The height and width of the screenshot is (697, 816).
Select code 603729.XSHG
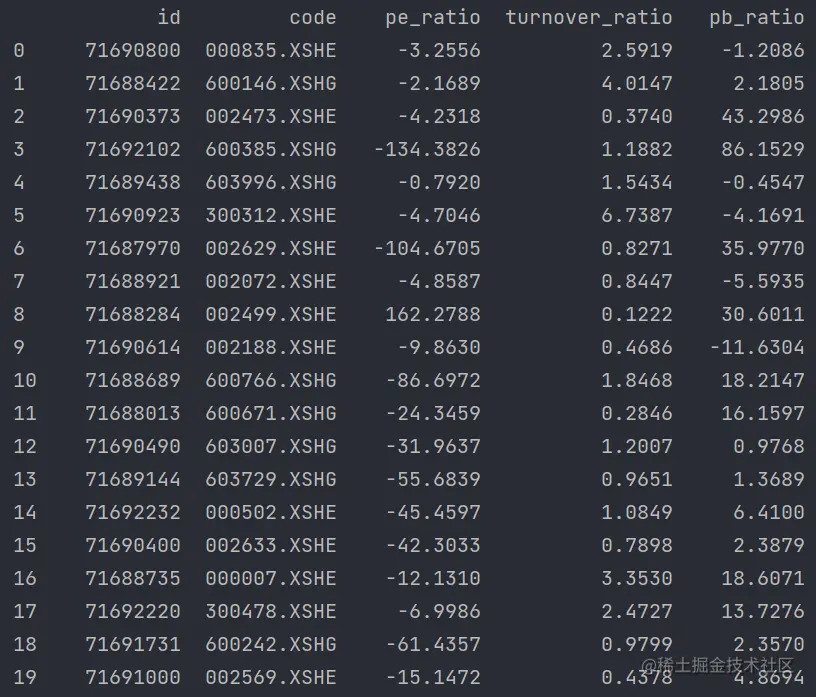tap(271, 479)
